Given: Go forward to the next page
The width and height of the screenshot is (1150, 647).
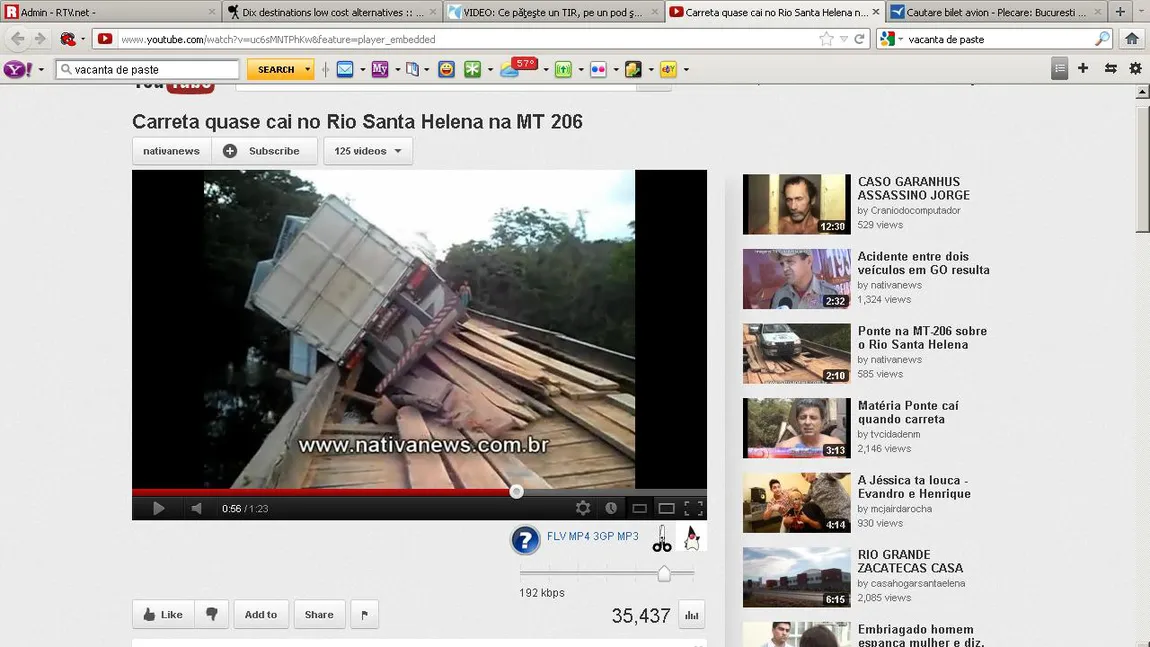Looking at the screenshot, I should pos(40,39).
